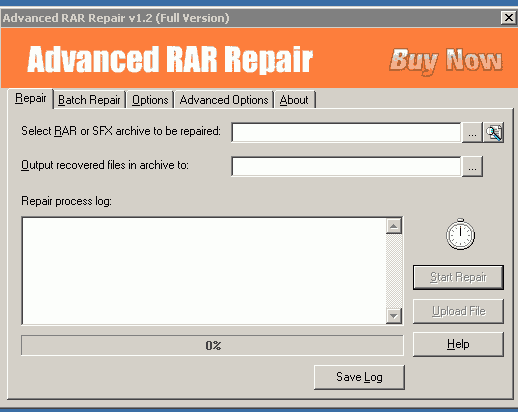The width and height of the screenshot is (518, 412).
Task: Click the search archive magnifier icon
Action: (x=494, y=133)
